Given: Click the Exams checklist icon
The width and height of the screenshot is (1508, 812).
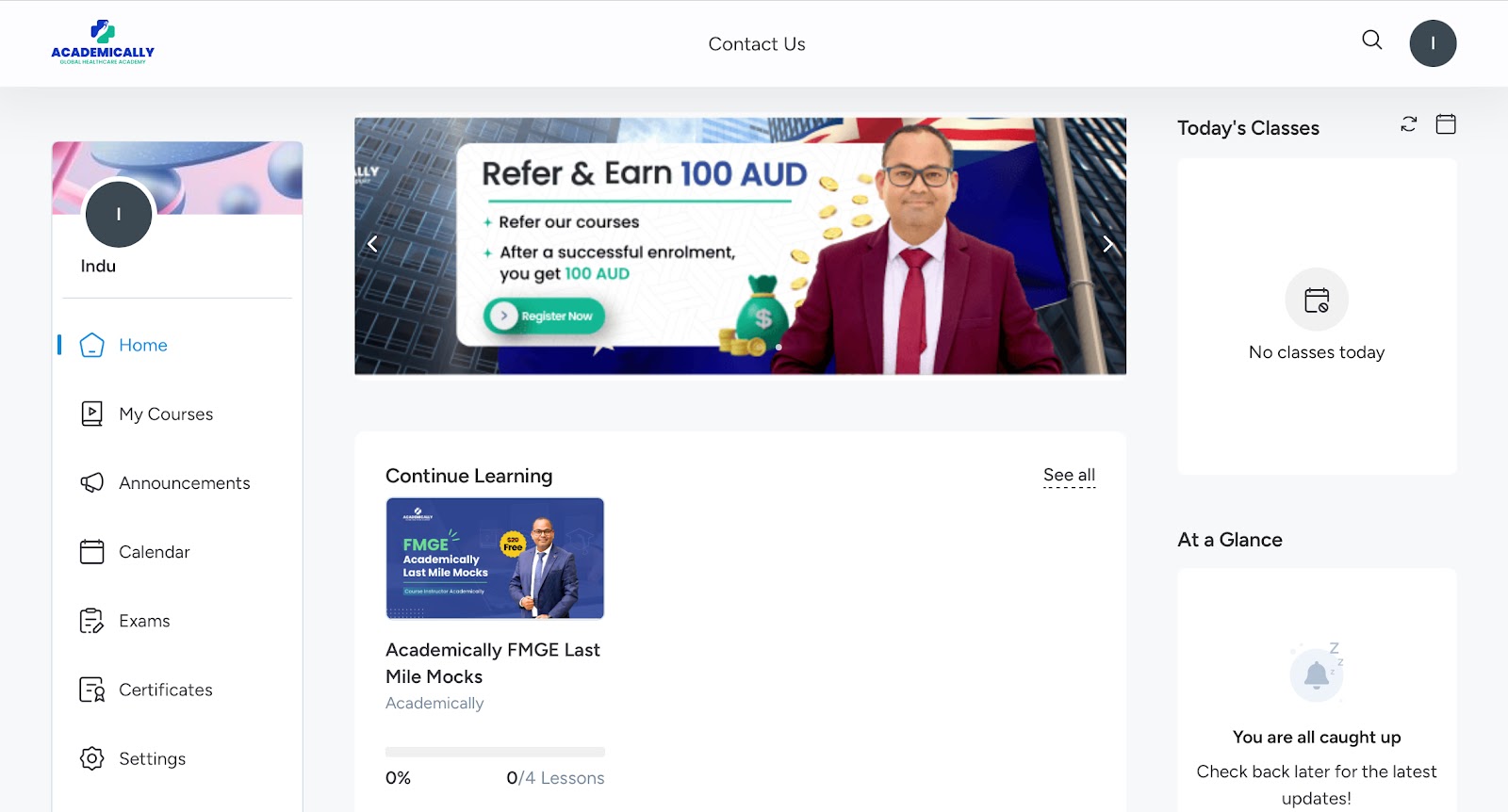Looking at the screenshot, I should [91, 621].
